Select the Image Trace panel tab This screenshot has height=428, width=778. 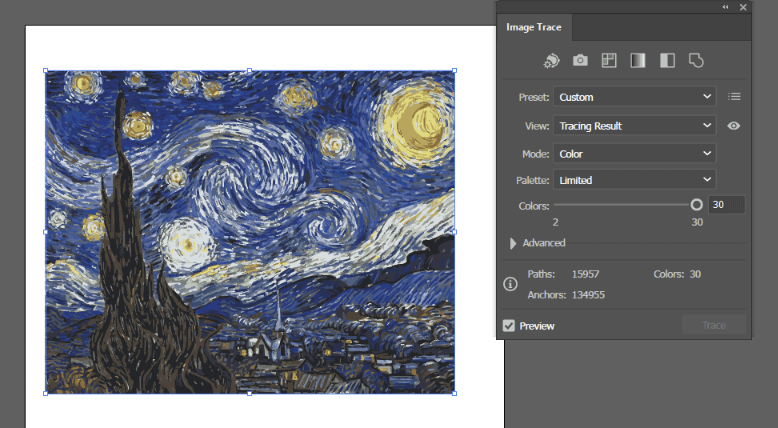click(x=534, y=27)
